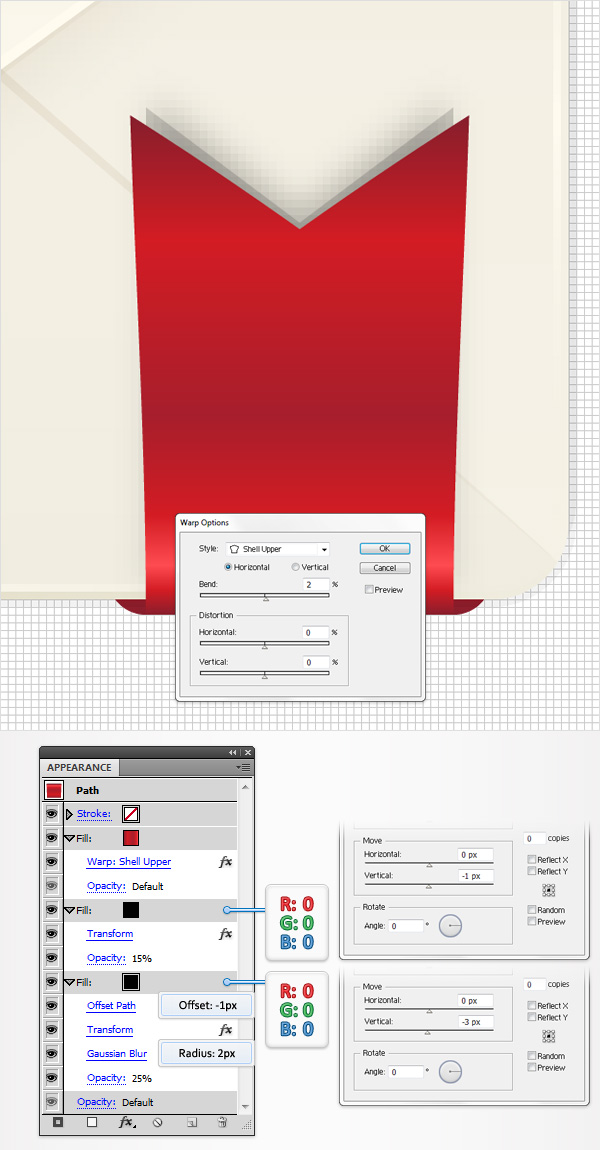Hide the Warp: Shell Upper effect
This screenshot has height=1150, width=600.
tap(51, 862)
